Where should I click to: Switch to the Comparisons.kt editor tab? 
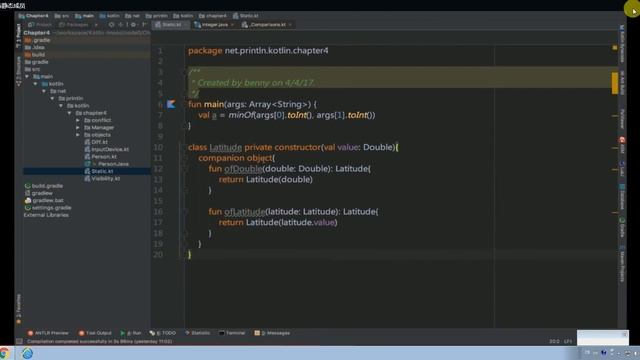(267, 25)
